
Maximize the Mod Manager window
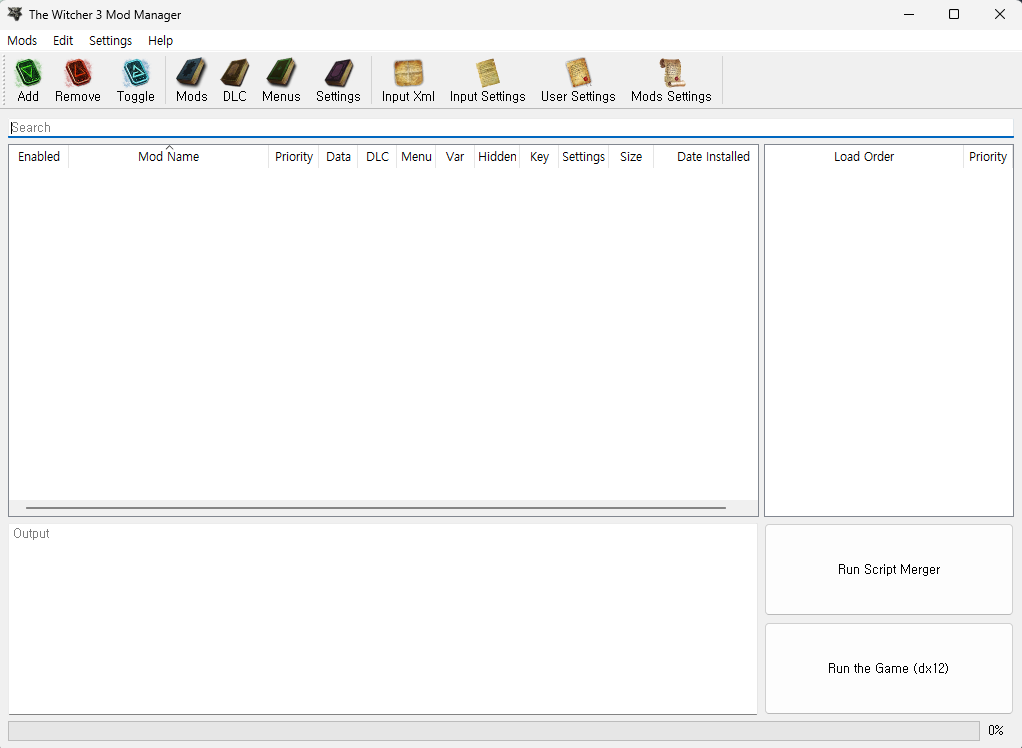[x=954, y=14]
